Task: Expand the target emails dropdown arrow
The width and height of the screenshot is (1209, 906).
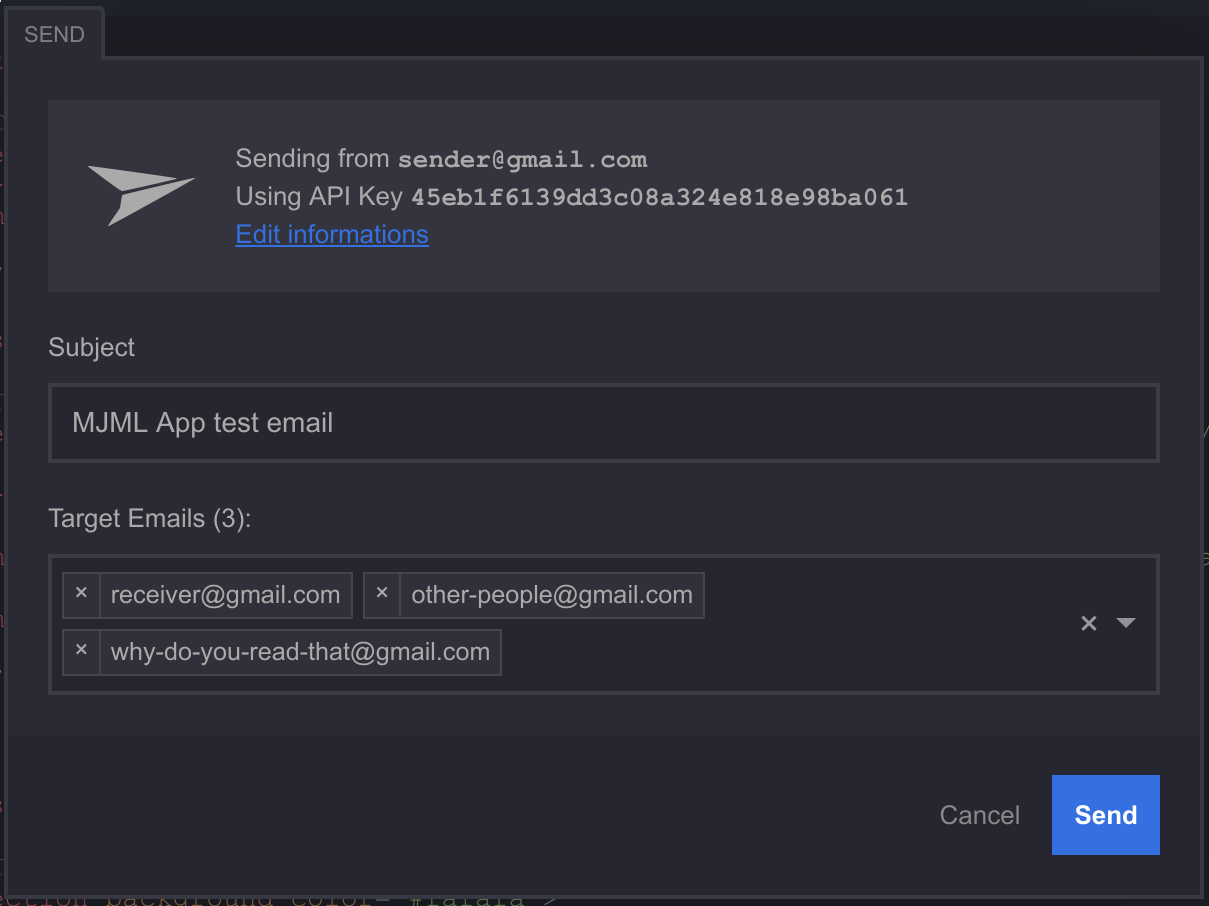Action: 1126,623
